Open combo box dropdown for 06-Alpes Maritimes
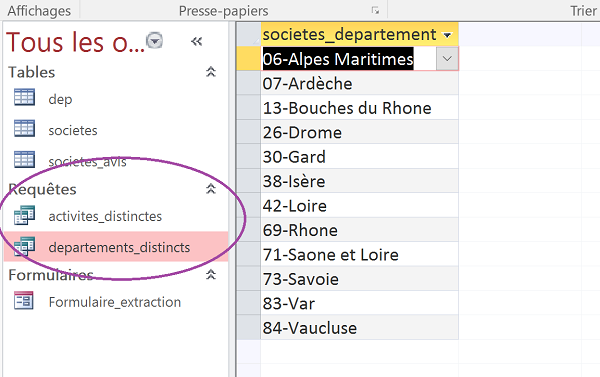 [x=447, y=59]
